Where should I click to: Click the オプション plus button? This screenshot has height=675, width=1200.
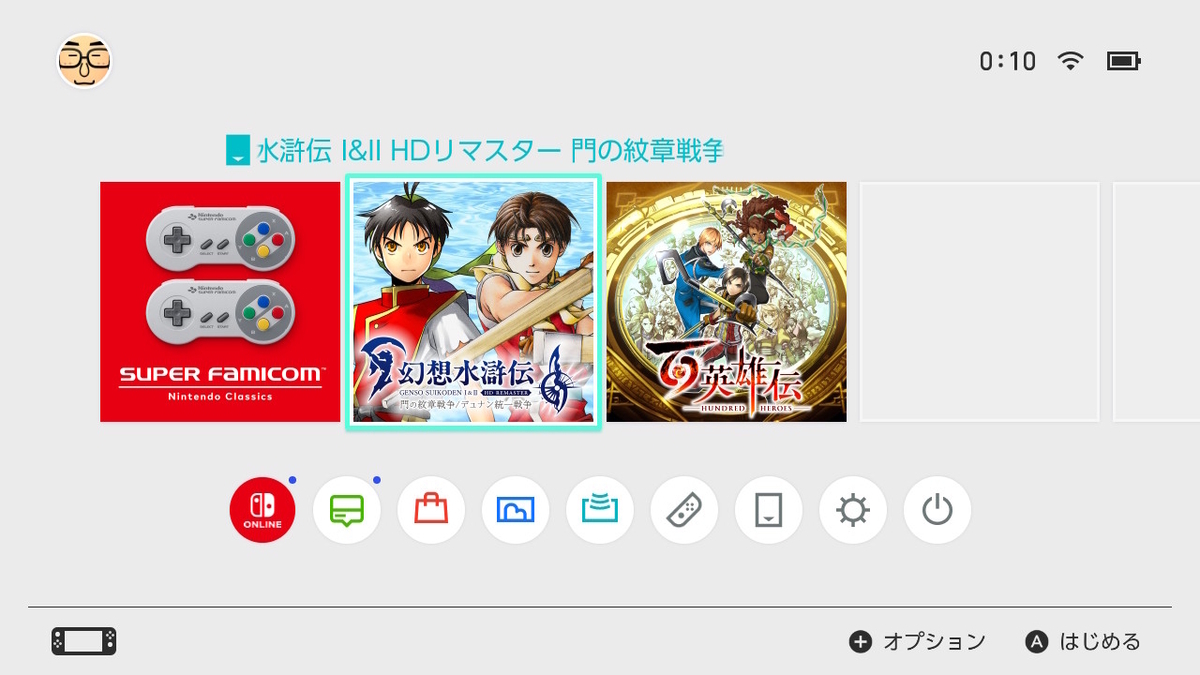(x=917, y=642)
